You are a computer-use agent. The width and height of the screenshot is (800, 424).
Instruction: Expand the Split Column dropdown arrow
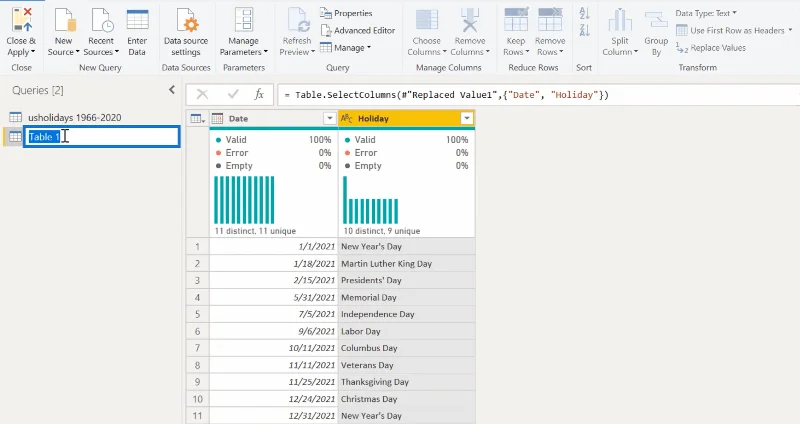636,52
